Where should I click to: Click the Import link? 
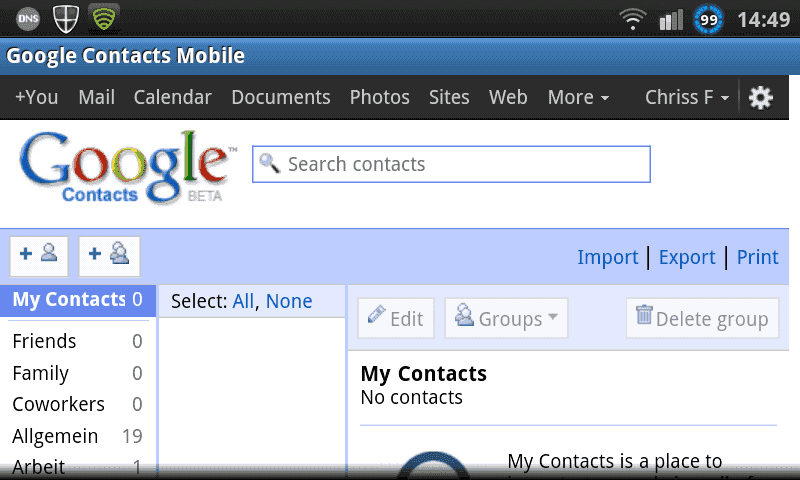click(608, 257)
